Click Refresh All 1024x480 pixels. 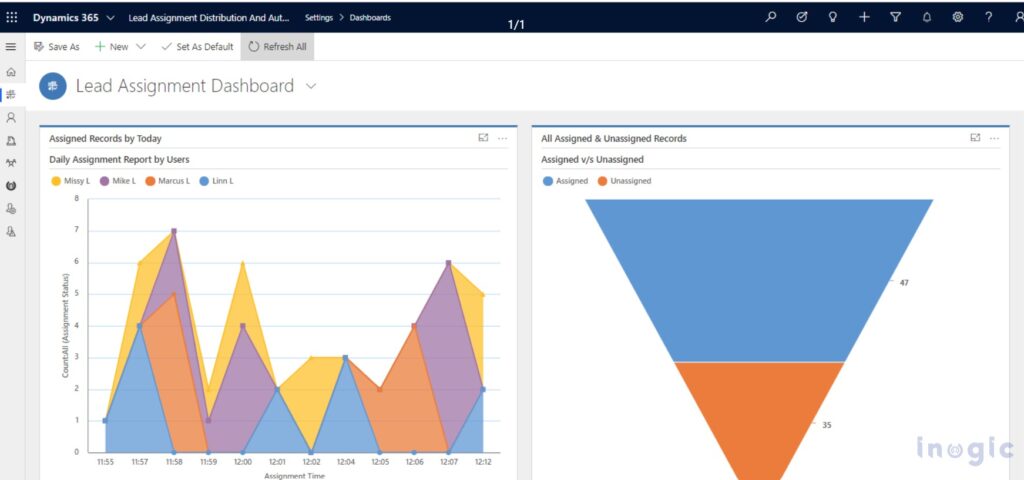click(278, 47)
